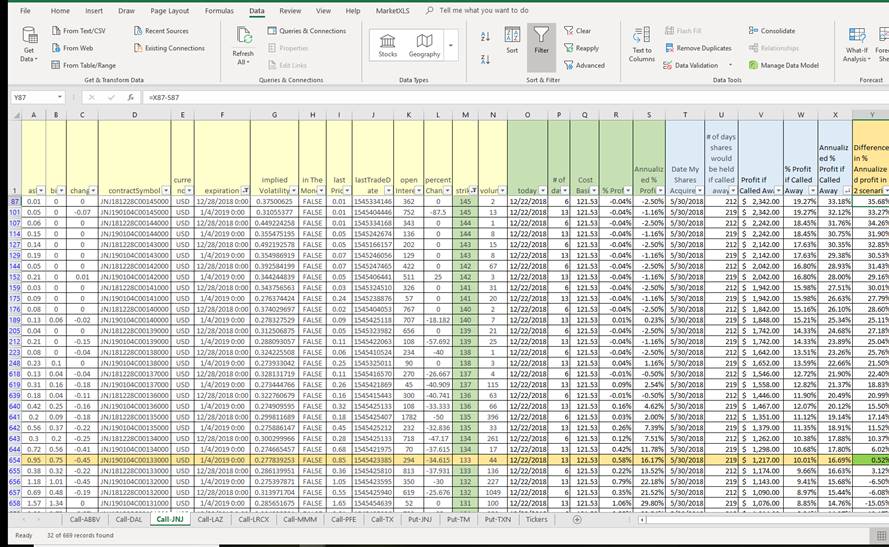The width and height of the screenshot is (889, 547).
Task: Switch to the Page Layout tab
Action: point(170,11)
